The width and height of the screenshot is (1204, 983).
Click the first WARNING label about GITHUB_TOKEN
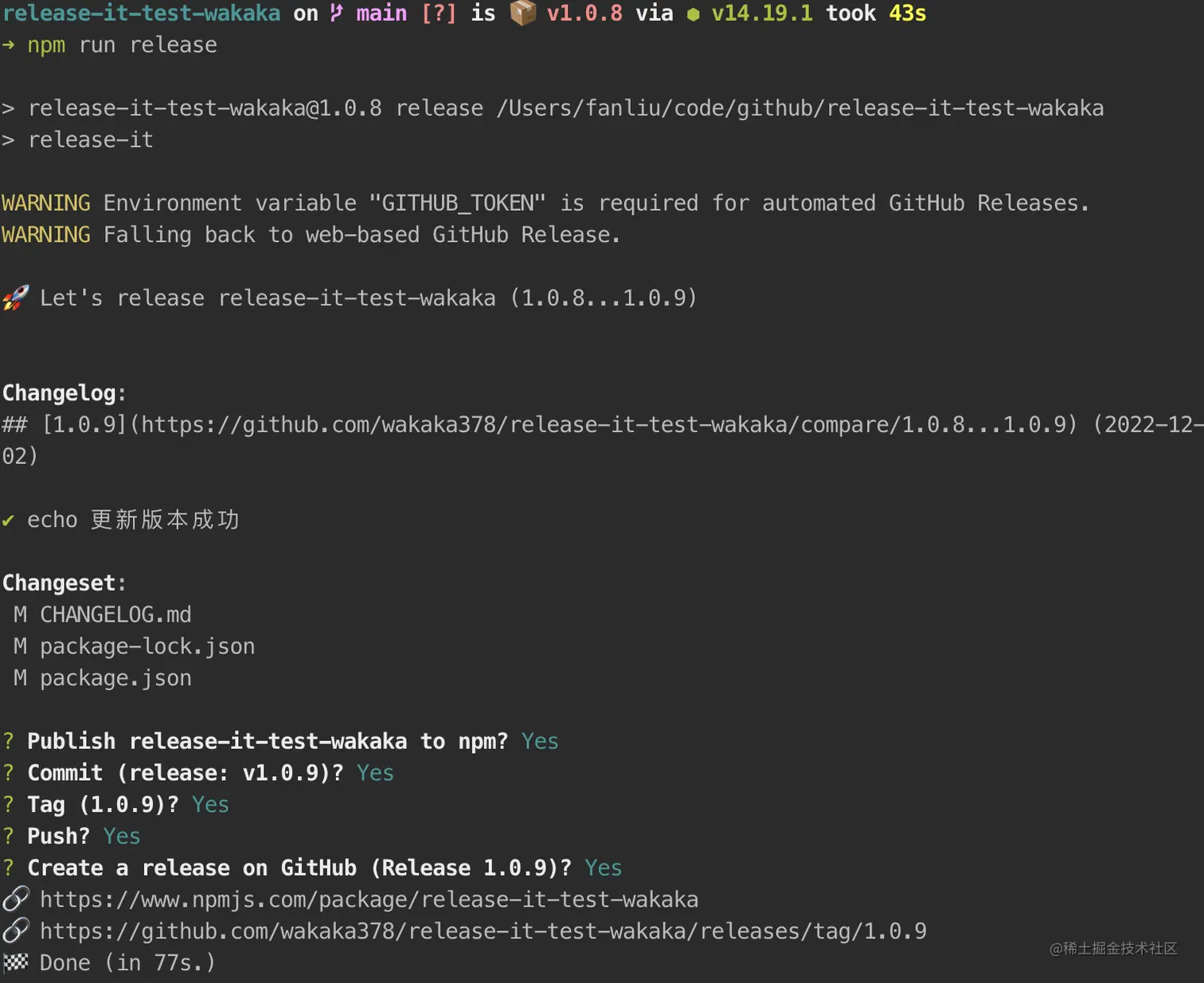(46, 203)
